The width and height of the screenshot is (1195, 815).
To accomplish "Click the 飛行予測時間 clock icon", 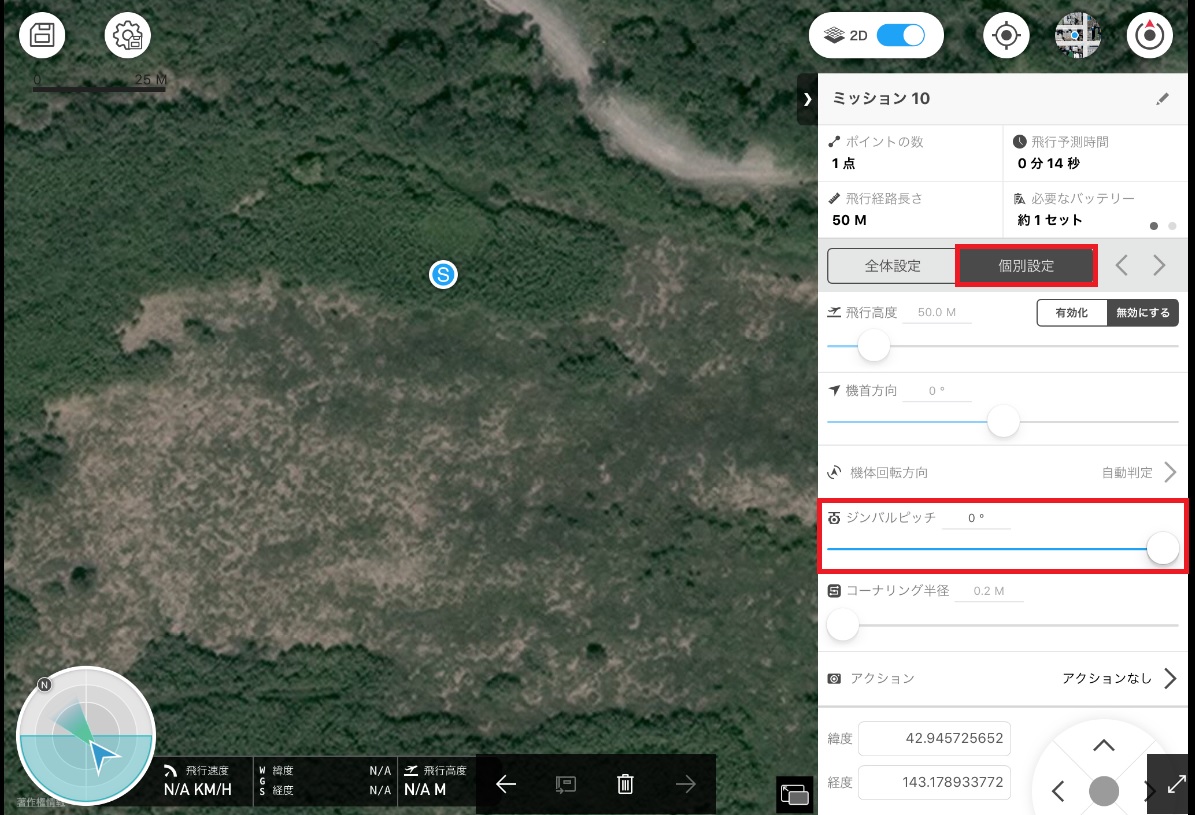I will (x=1020, y=142).
